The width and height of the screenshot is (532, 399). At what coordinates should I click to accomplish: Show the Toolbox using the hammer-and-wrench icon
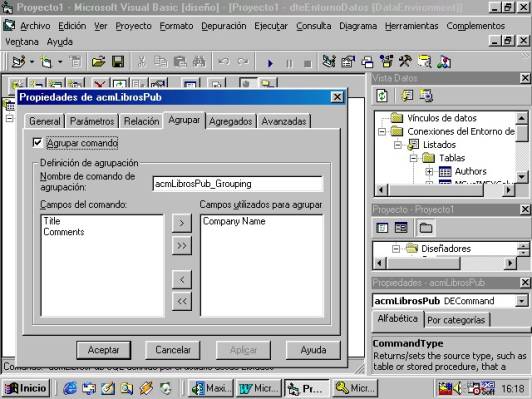pos(405,62)
